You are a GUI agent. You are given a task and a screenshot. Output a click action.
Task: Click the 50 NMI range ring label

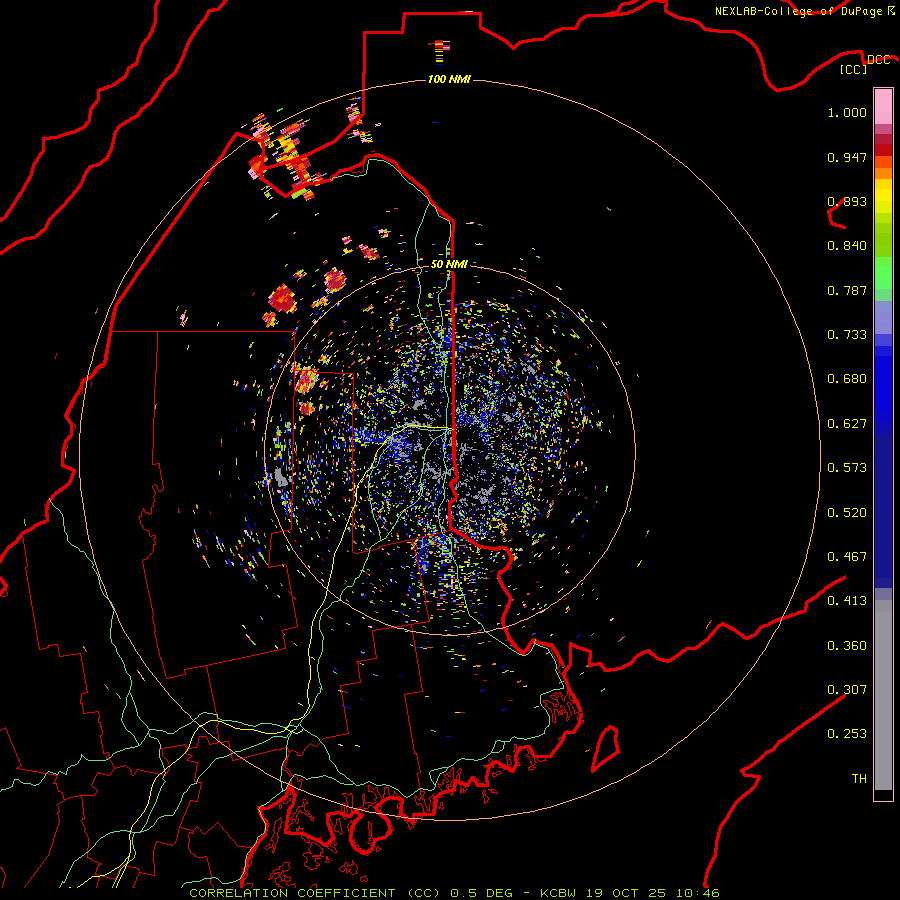click(x=449, y=264)
